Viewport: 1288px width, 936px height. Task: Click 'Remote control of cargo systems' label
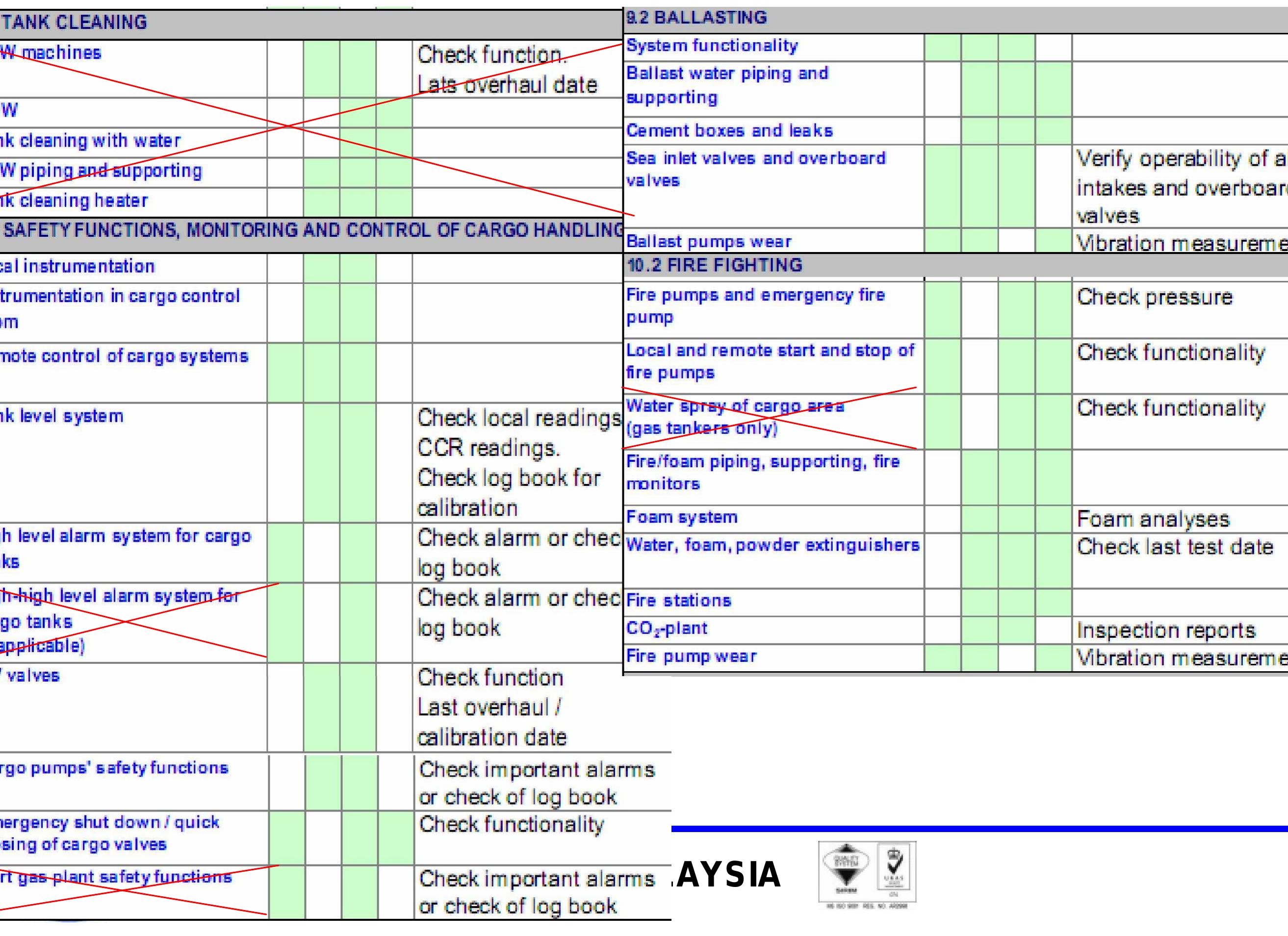click(x=124, y=356)
